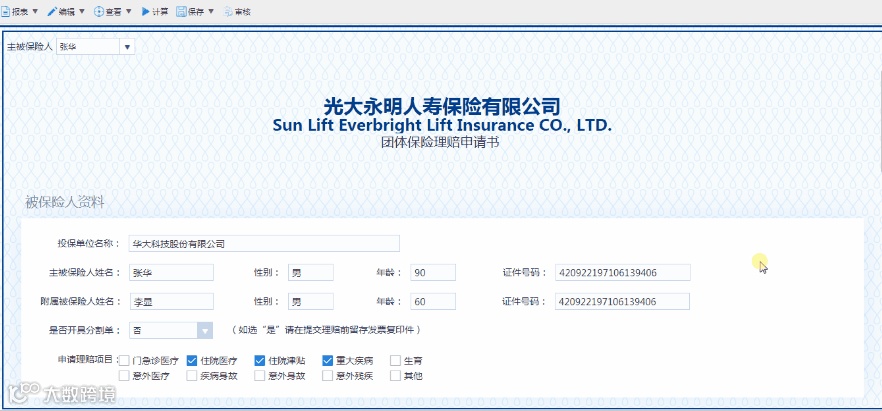Image resolution: width=882 pixels, height=411 pixels.
Task: Click the 主被保险人姓名 field containing 张华
Action: [171, 273]
